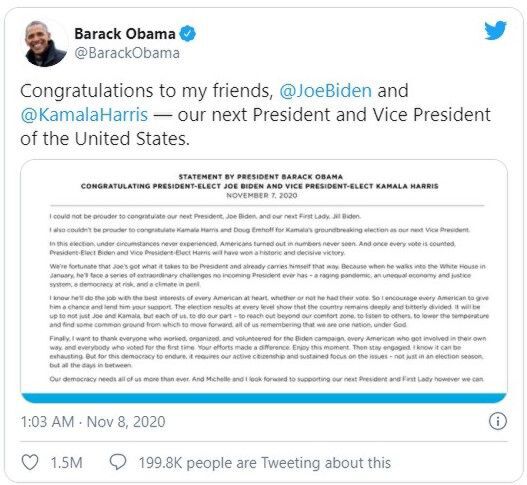
Task: Open the timestamp 1:03 AM Nov 8, 2020
Action: tap(93, 422)
